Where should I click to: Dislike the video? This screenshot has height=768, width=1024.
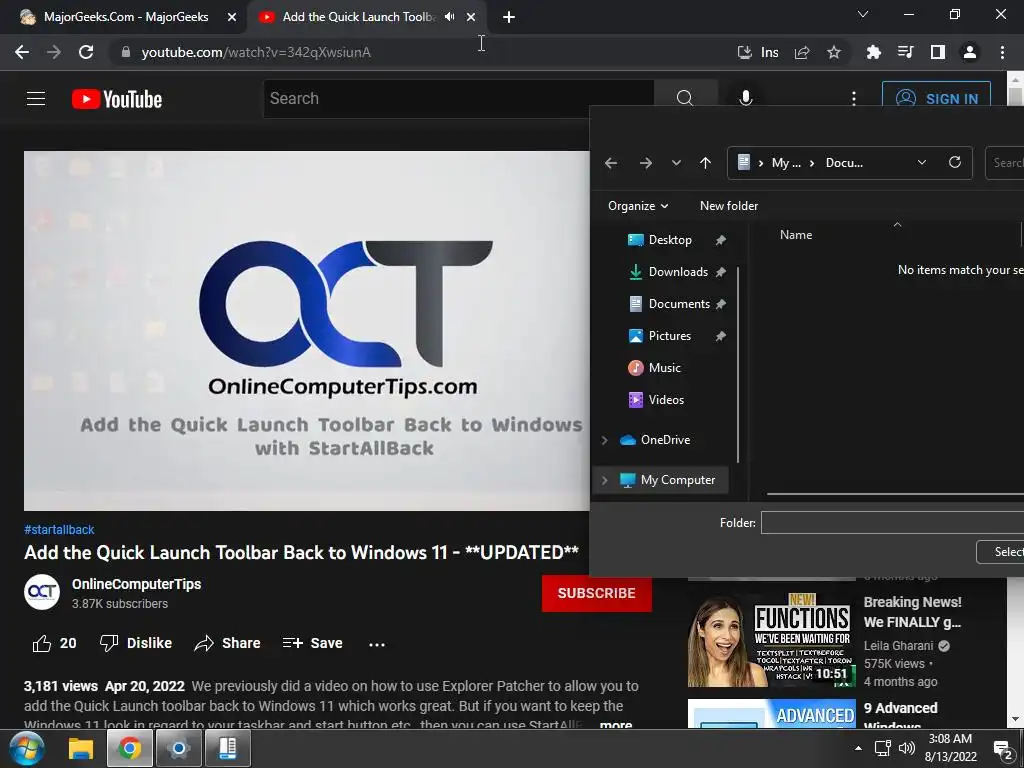[136, 643]
